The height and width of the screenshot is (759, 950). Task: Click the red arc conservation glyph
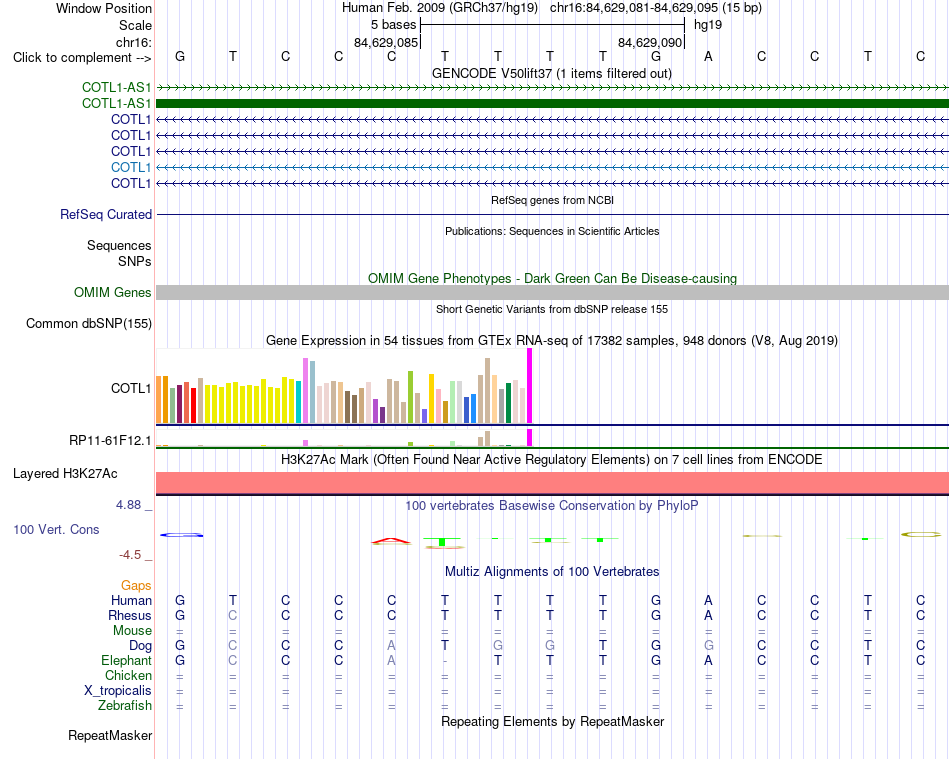[391, 541]
